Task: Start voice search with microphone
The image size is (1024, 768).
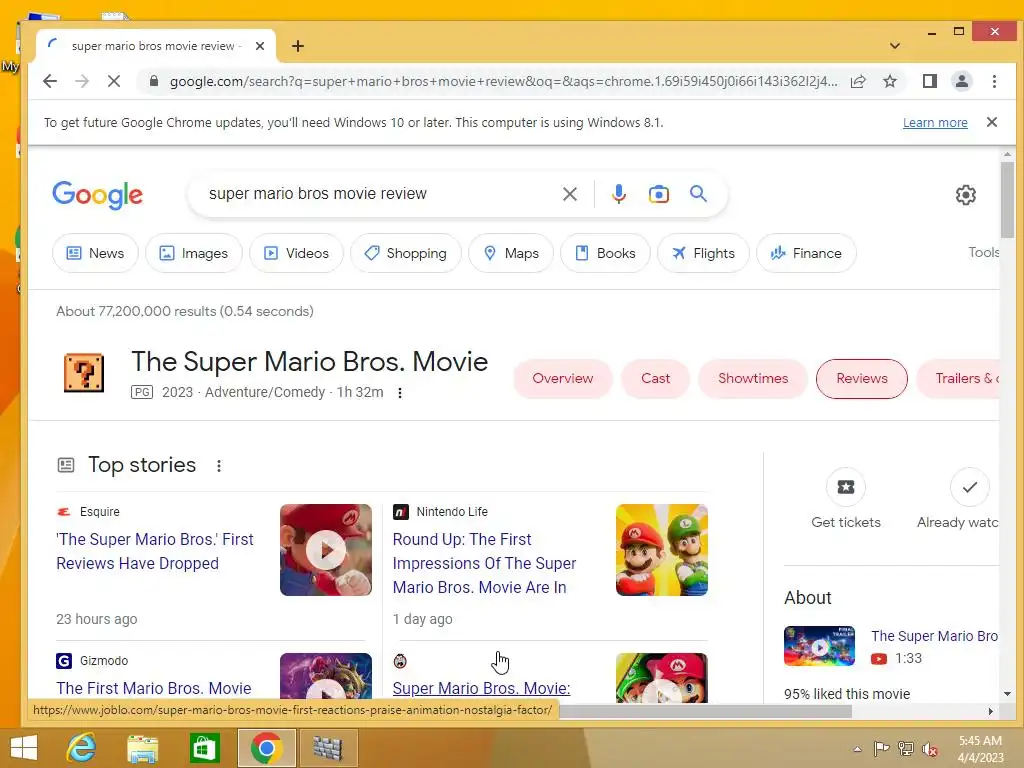Action: (x=618, y=194)
